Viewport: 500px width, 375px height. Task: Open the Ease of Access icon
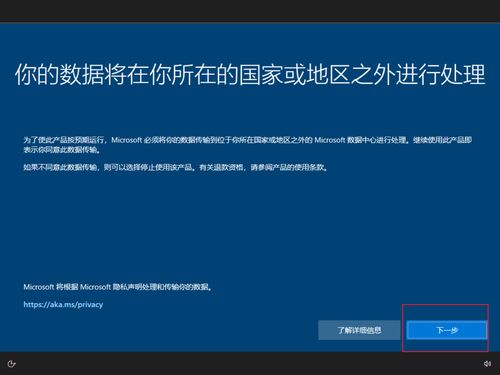tap(11, 364)
